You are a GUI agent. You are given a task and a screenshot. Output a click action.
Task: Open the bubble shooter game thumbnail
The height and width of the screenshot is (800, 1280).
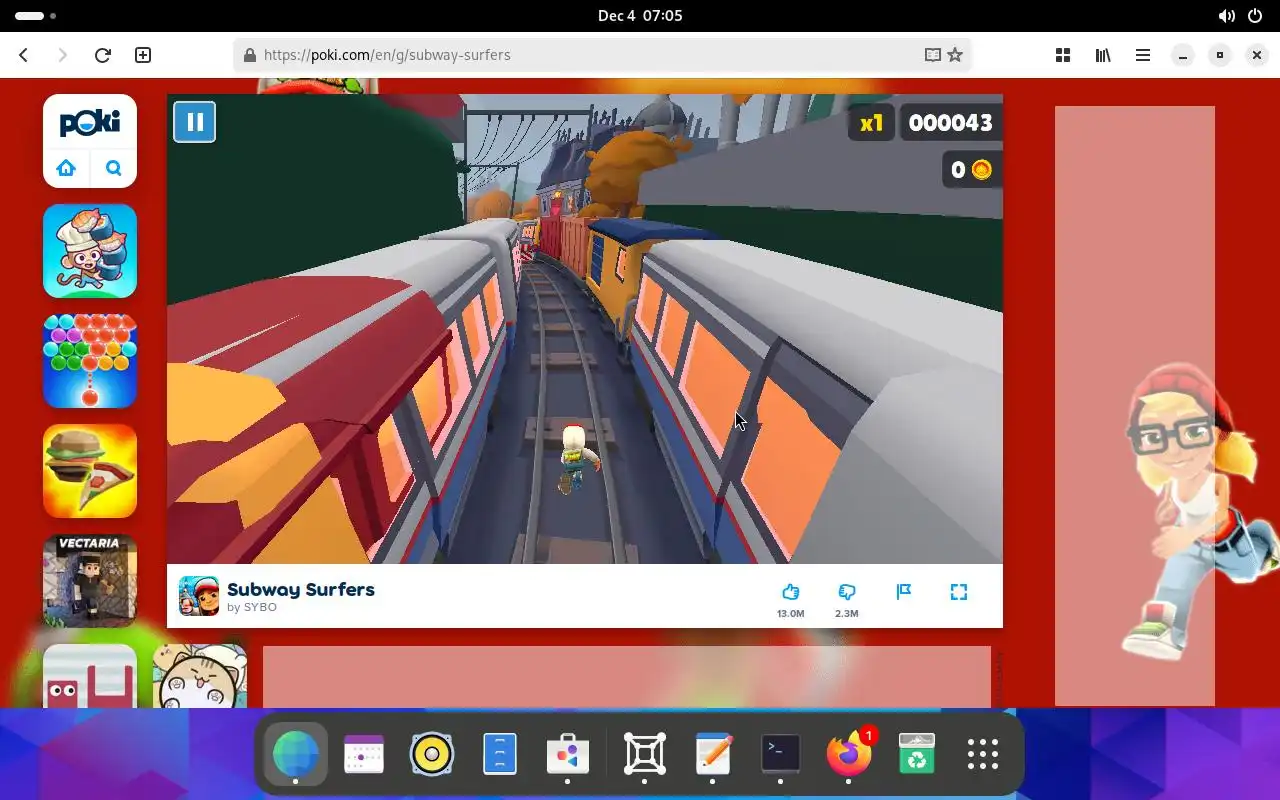coord(90,361)
